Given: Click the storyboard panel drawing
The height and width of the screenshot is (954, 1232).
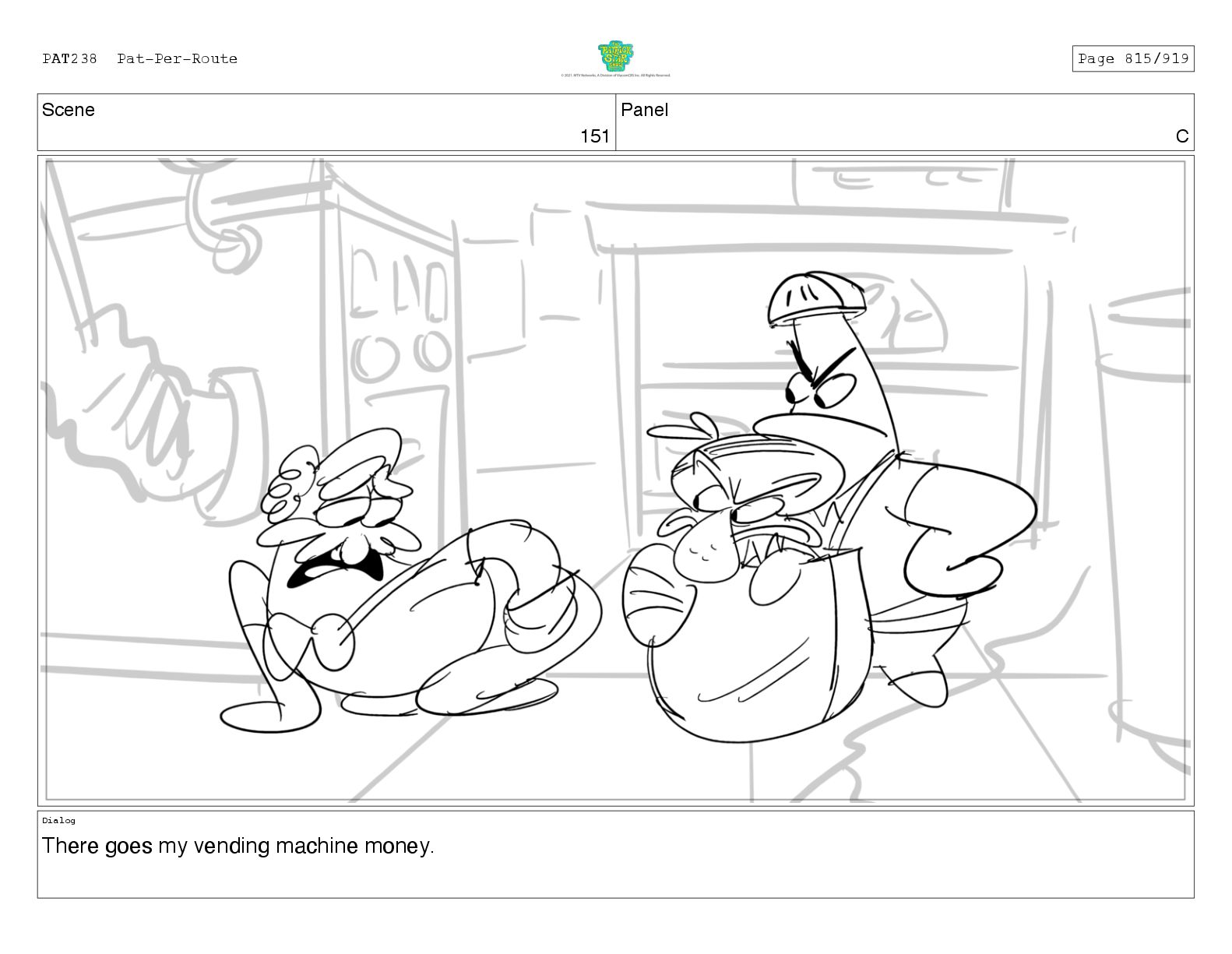Looking at the screenshot, I should pyautogui.click(x=615, y=481).
